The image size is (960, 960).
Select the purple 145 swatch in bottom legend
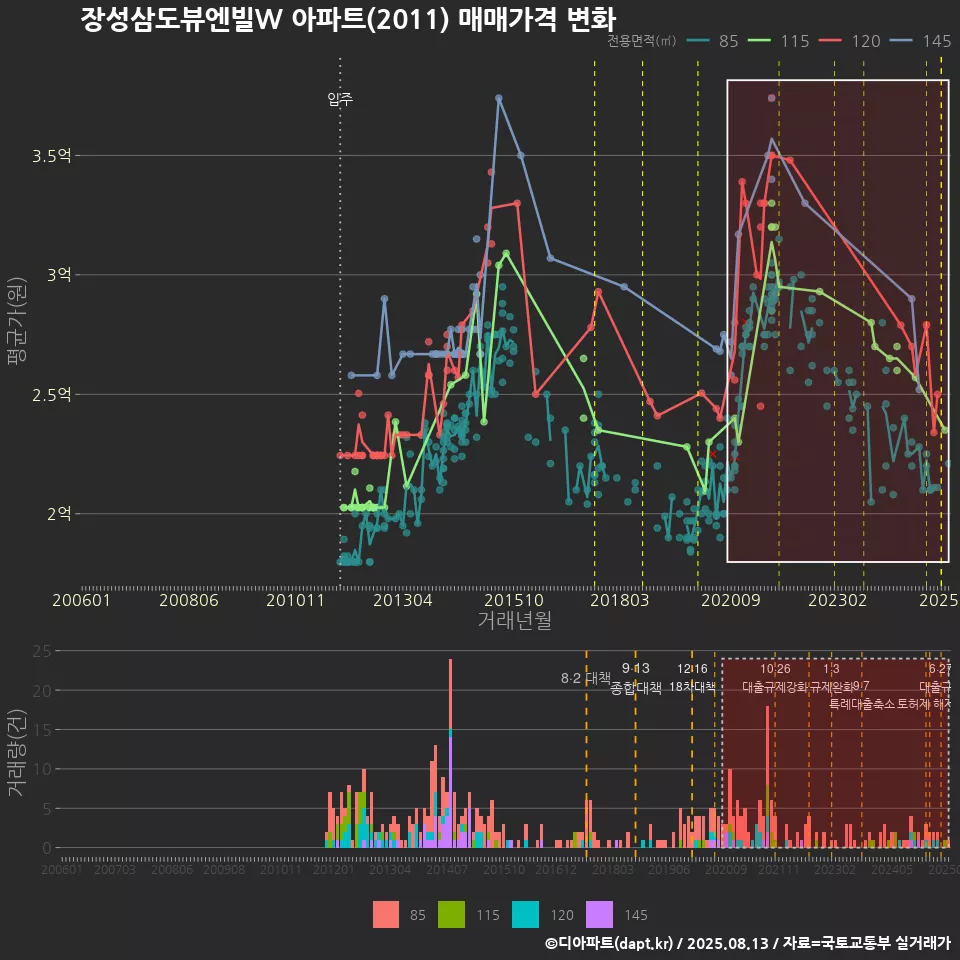tap(599, 915)
